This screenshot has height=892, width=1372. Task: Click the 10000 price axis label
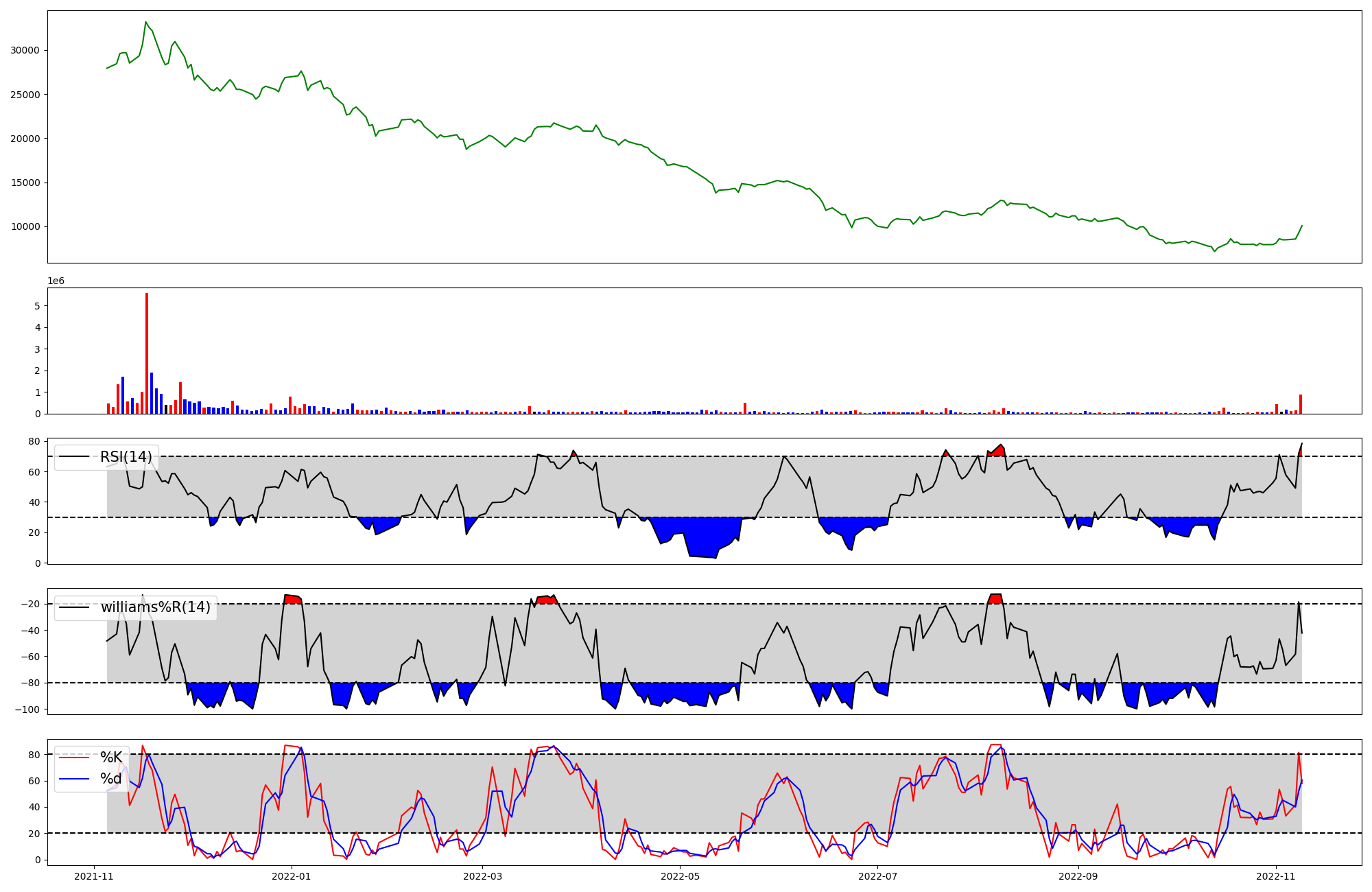[x=25, y=227]
